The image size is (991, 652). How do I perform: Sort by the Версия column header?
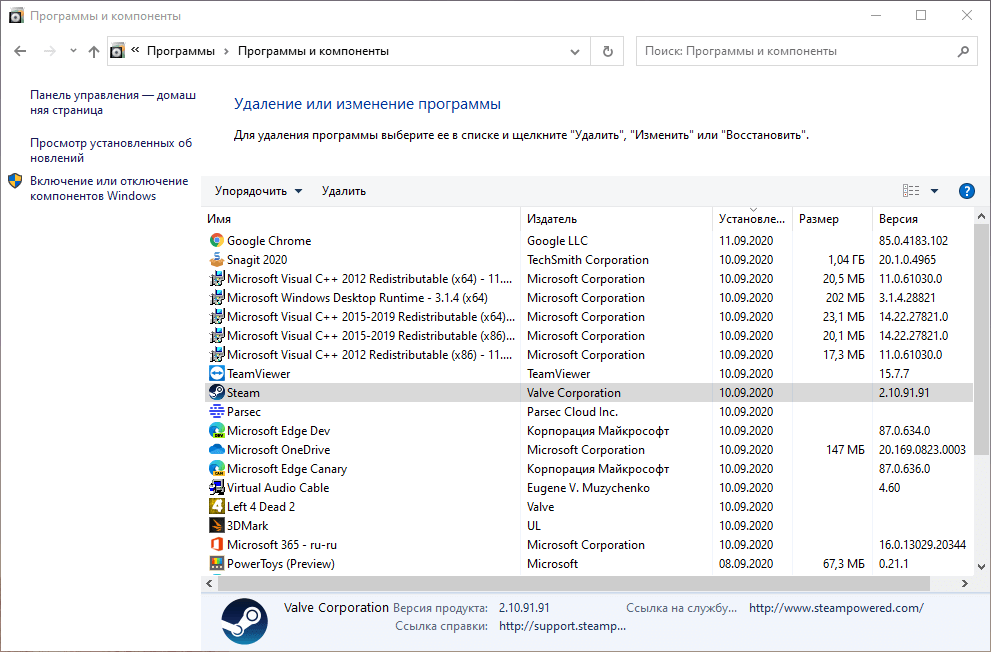pyautogui.click(x=923, y=219)
